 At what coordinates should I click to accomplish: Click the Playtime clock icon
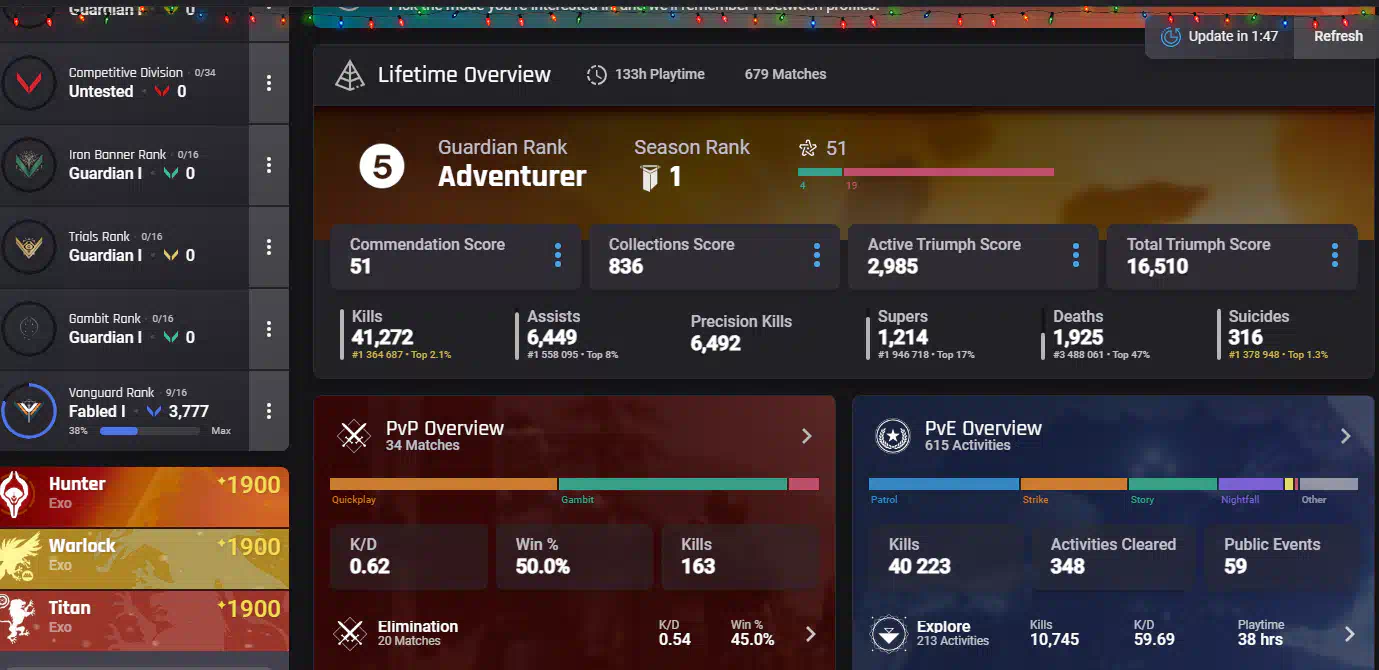pos(596,75)
